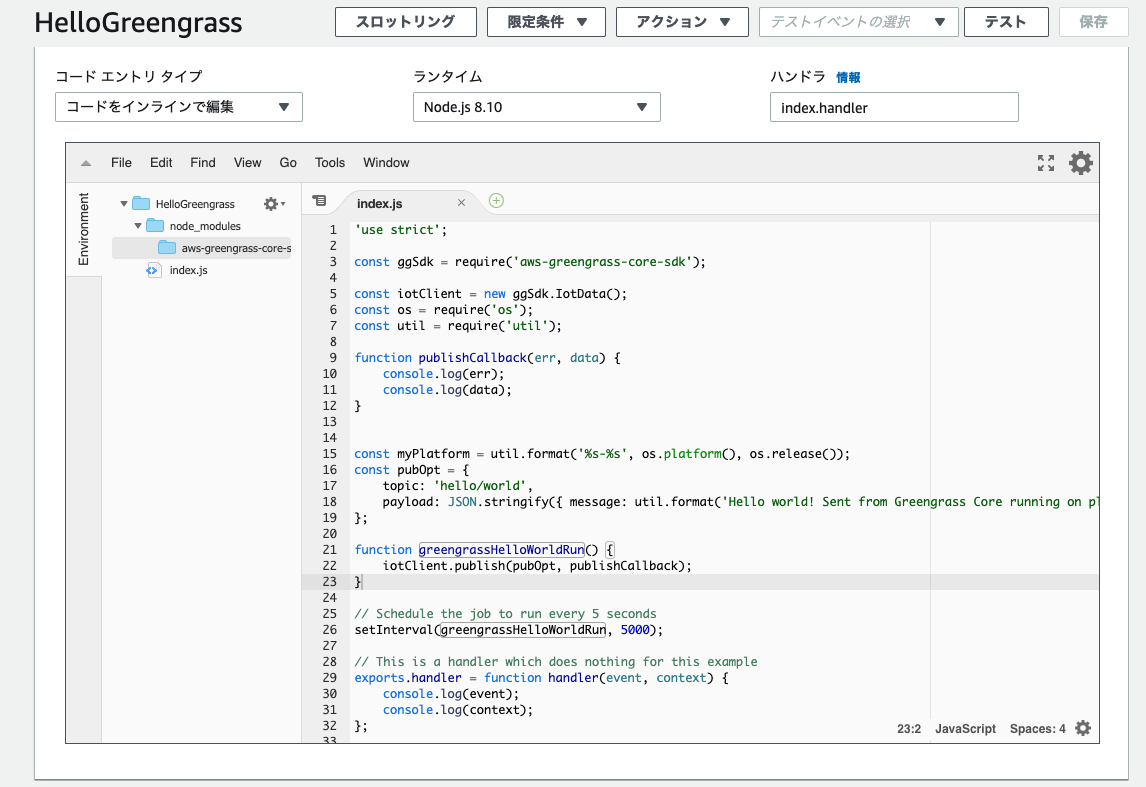
Task: Click line number 9 in the gutter
Action: (x=333, y=357)
